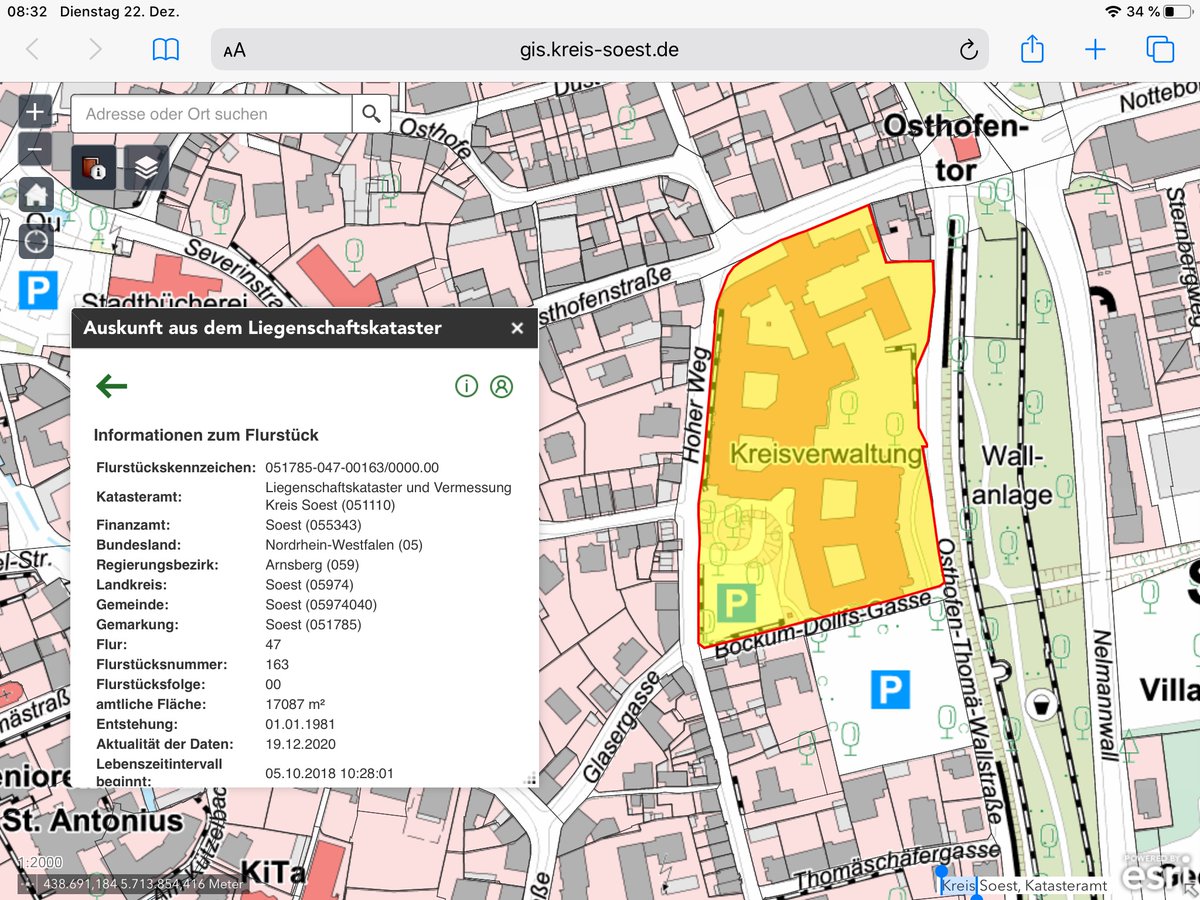Viewport: 1200px width, 900px height.
Task: Click the Gemeinde value Soest (05974040)
Action: click(x=321, y=604)
